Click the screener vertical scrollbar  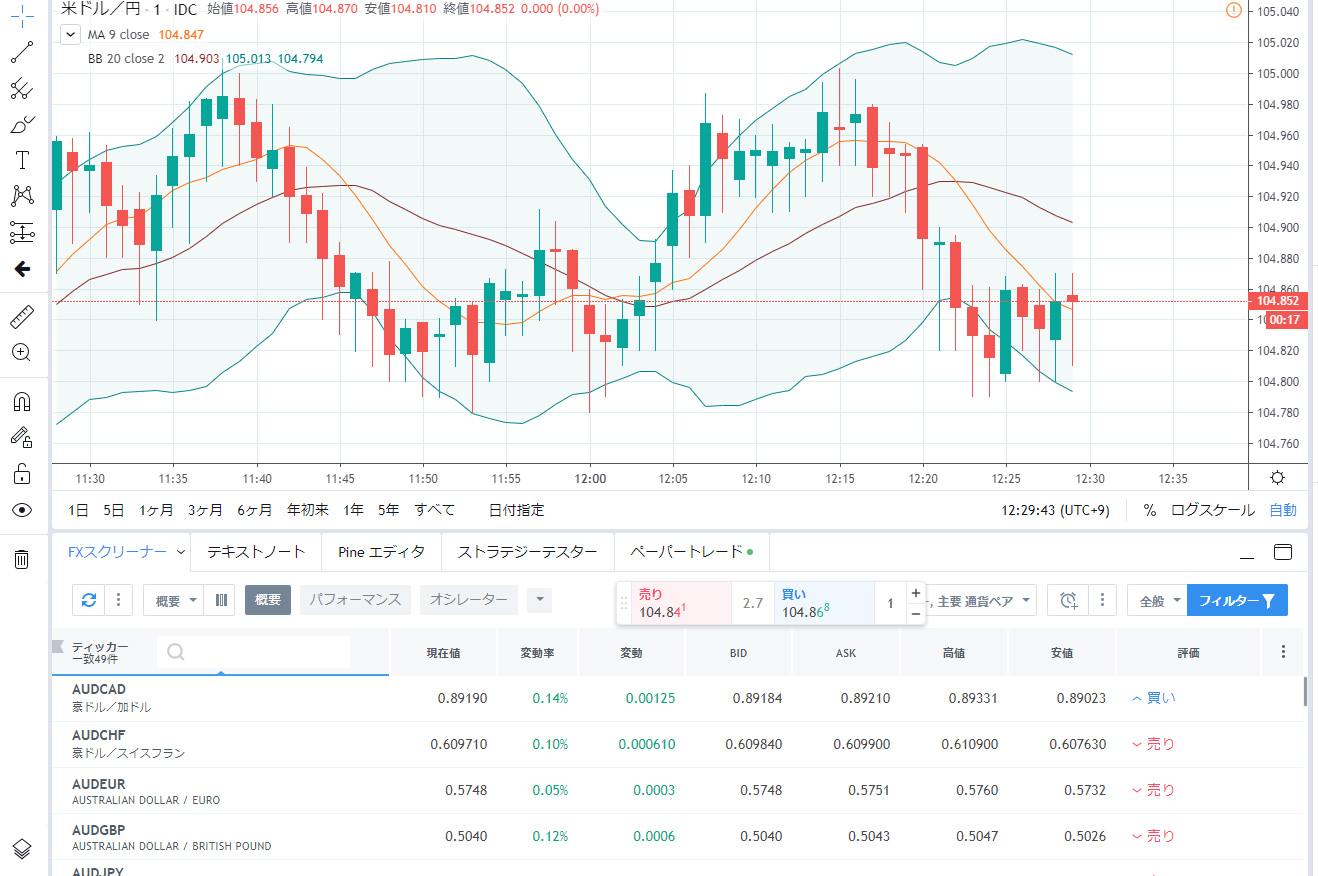(1306, 691)
